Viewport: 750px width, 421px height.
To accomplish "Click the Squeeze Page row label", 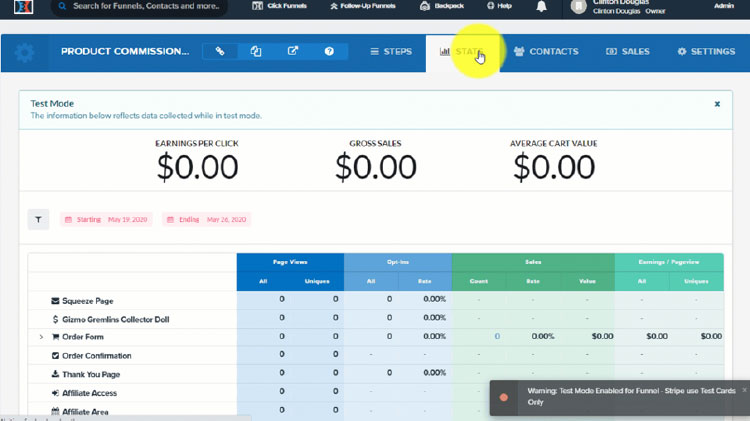I will (x=88, y=301).
